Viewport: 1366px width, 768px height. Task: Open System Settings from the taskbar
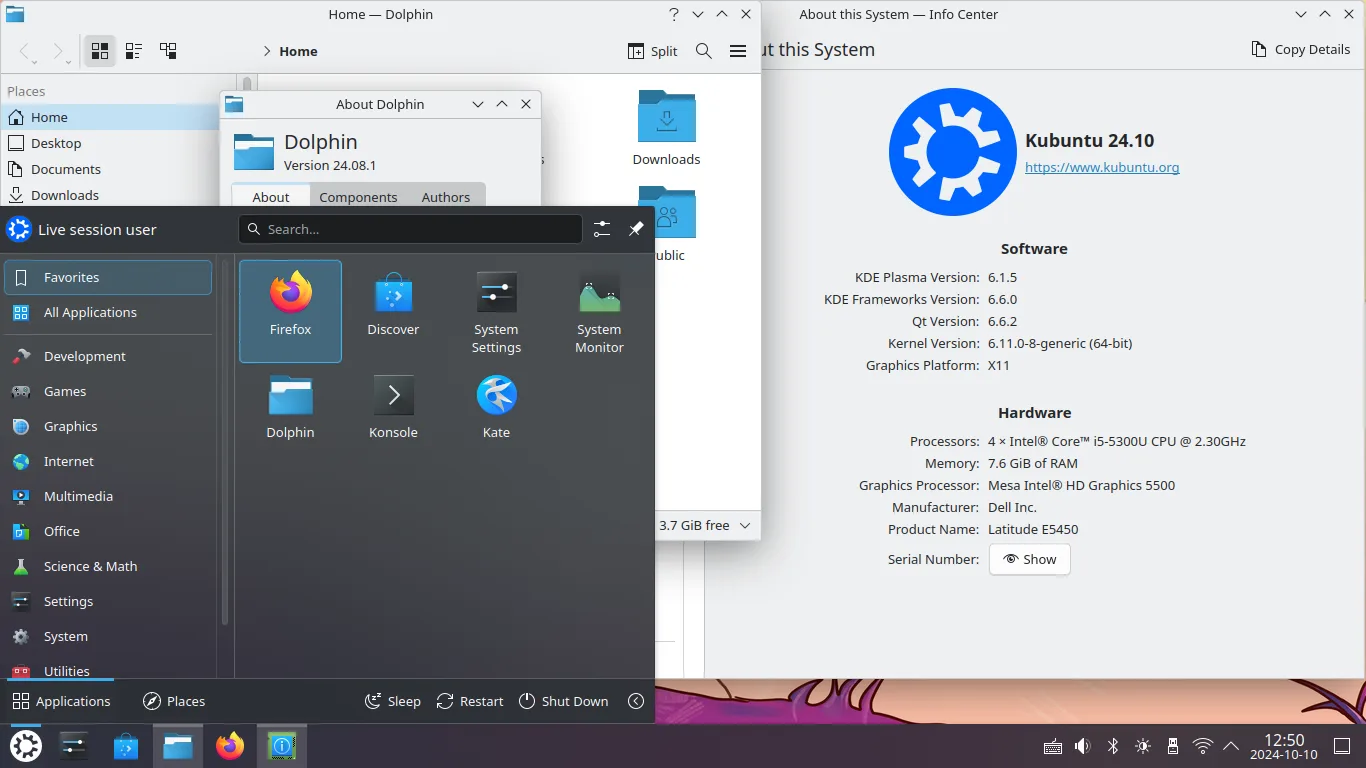point(74,746)
